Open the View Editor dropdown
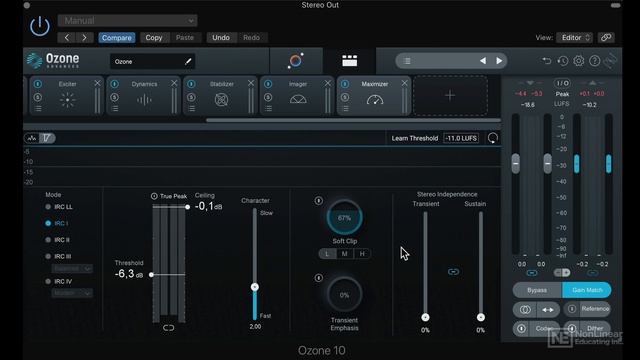The width and height of the screenshot is (640, 360). pyautogui.click(x=575, y=38)
